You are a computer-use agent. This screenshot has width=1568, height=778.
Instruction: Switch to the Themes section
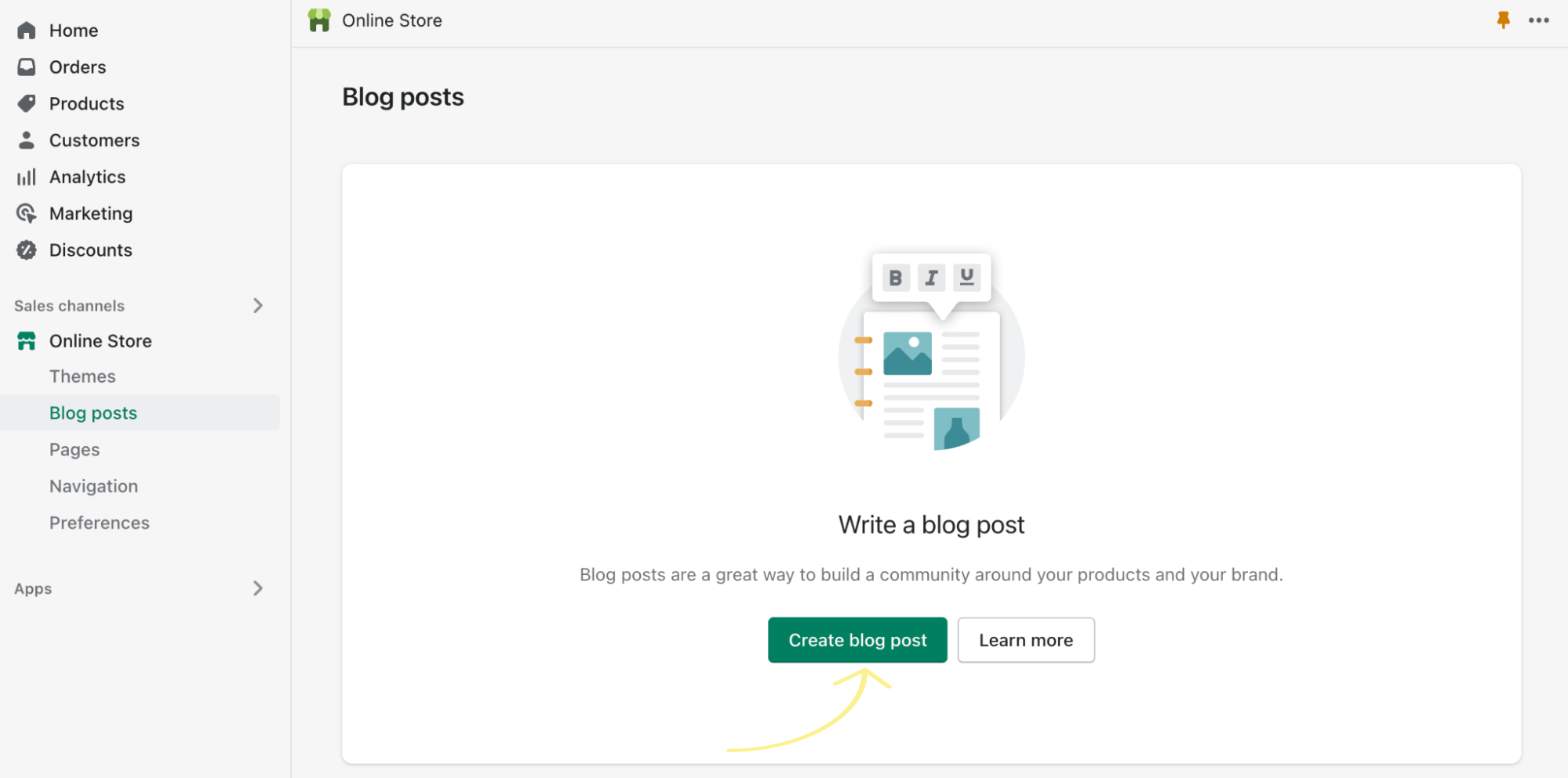pyautogui.click(x=82, y=376)
